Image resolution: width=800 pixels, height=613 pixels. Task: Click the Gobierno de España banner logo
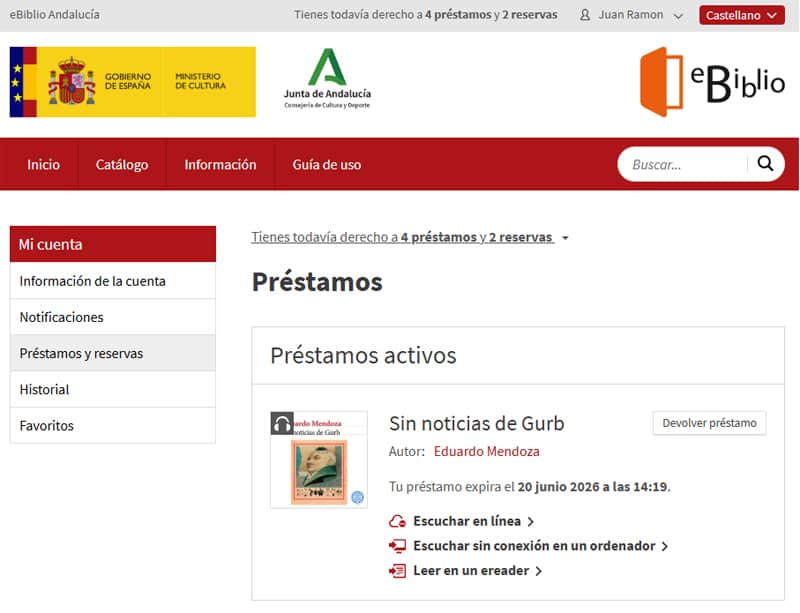click(133, 82)
